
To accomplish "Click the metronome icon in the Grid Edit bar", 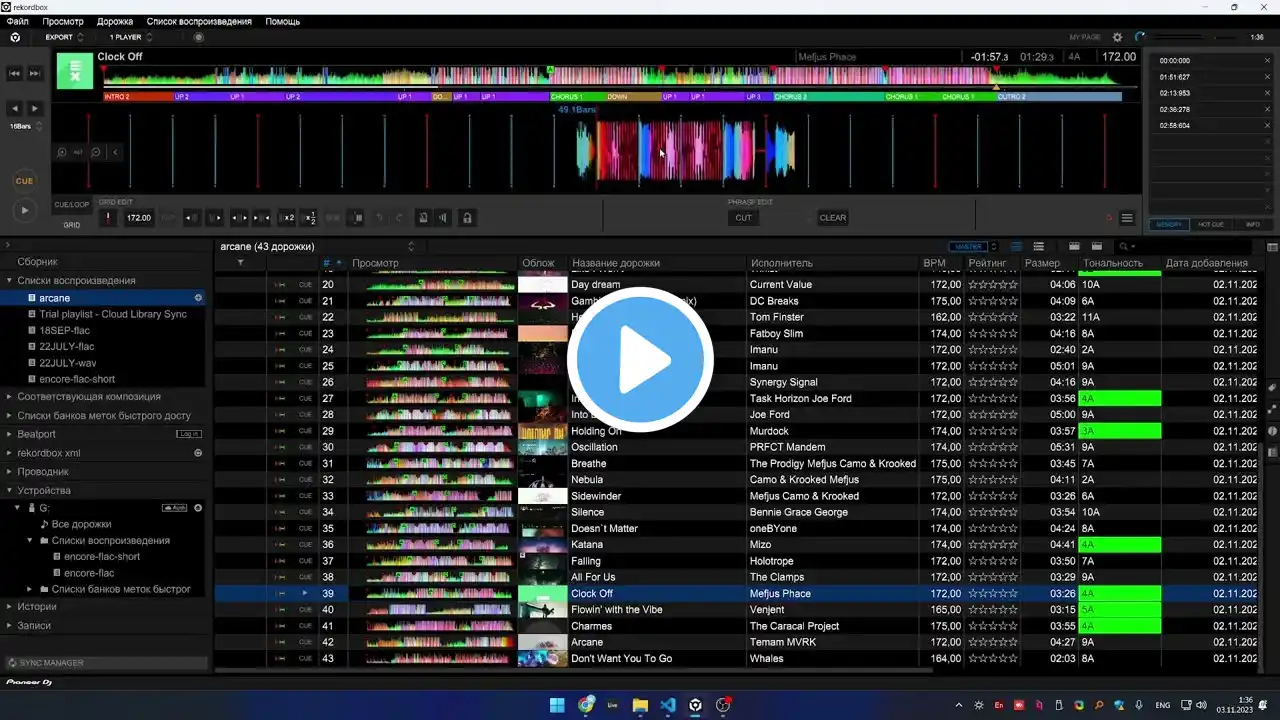I will coord(423,217).
